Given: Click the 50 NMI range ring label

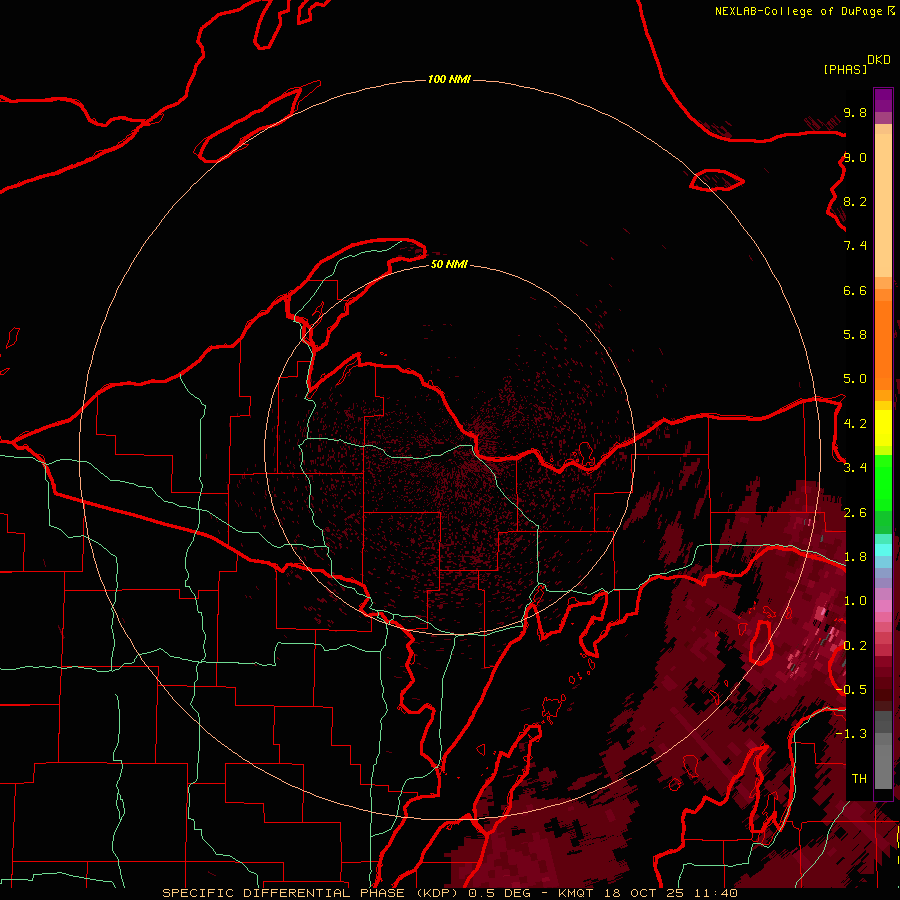Looking at the screenshot, I should coord(449,264).
